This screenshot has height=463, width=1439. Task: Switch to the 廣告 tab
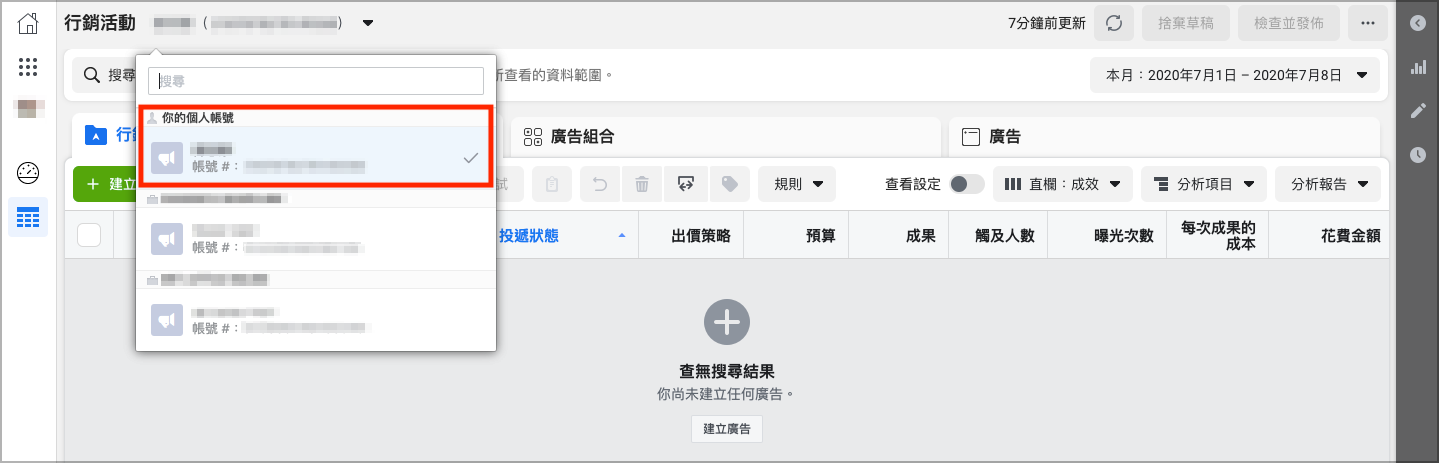1164,137
